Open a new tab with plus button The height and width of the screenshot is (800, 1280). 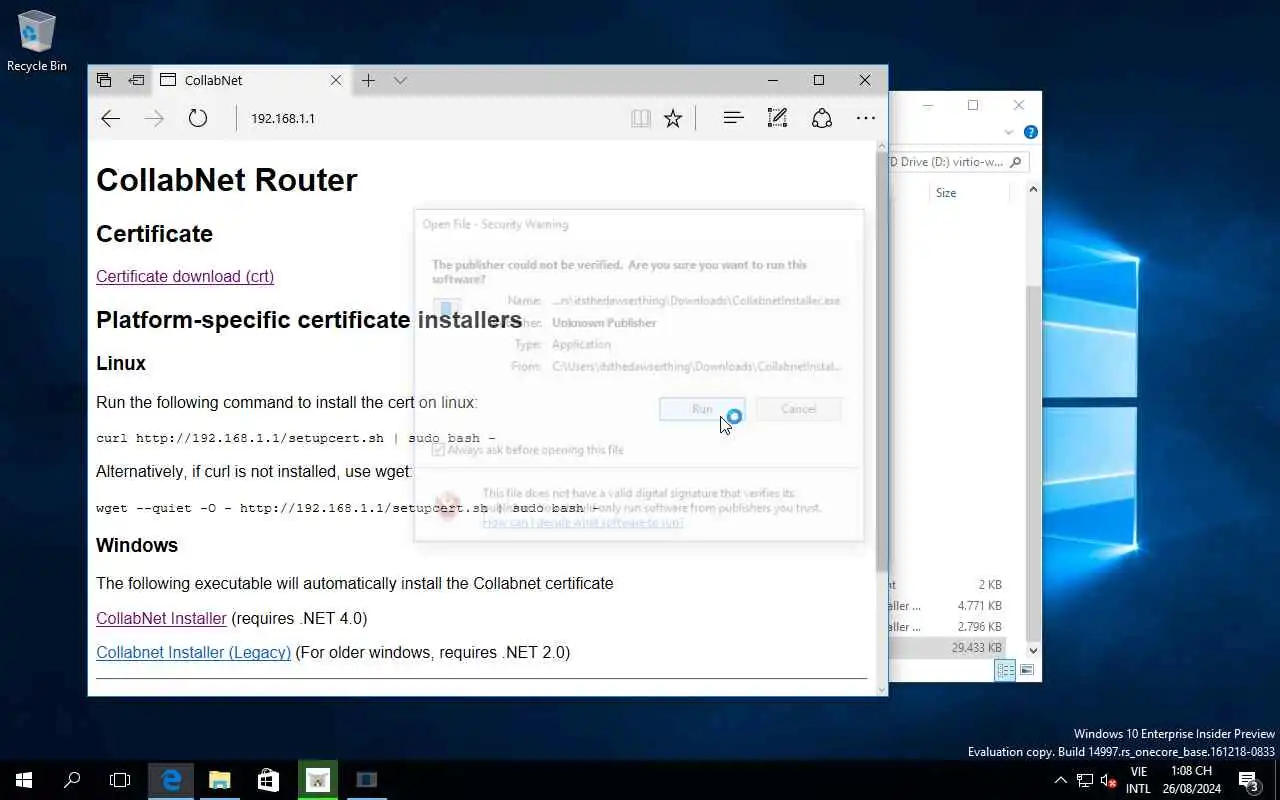click(x=368, y=80)
